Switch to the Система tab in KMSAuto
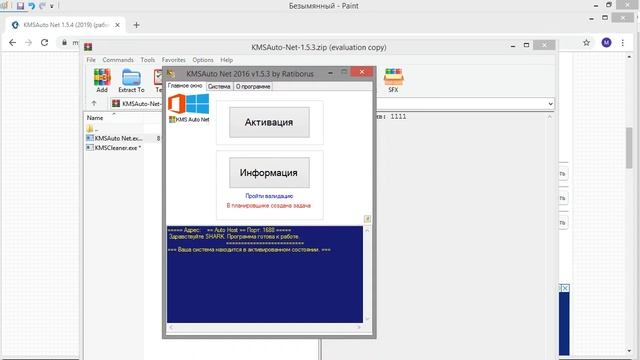The width and height of the screenshot is (640, 360). [x=219, y=87]
